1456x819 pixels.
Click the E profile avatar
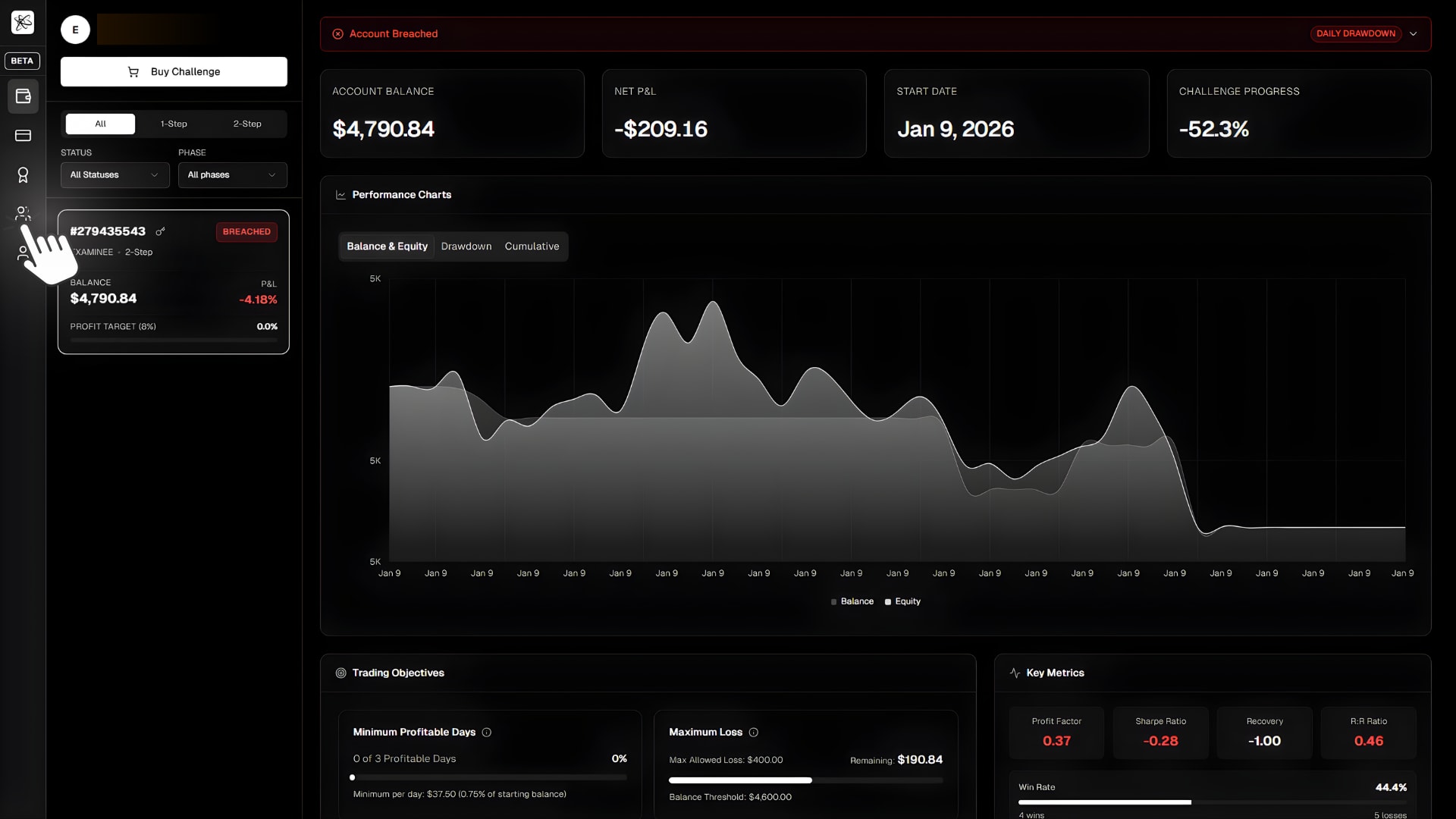coord(75,30)
